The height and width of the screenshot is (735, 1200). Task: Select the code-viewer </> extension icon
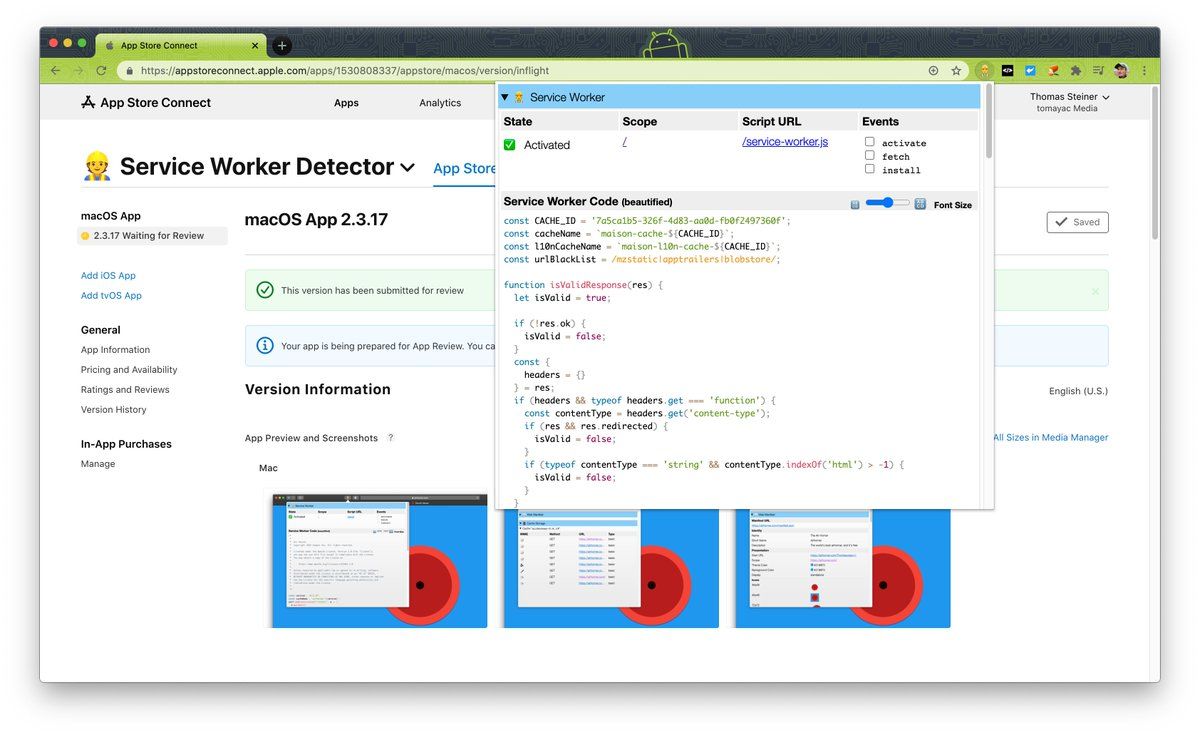(1008, 70)
